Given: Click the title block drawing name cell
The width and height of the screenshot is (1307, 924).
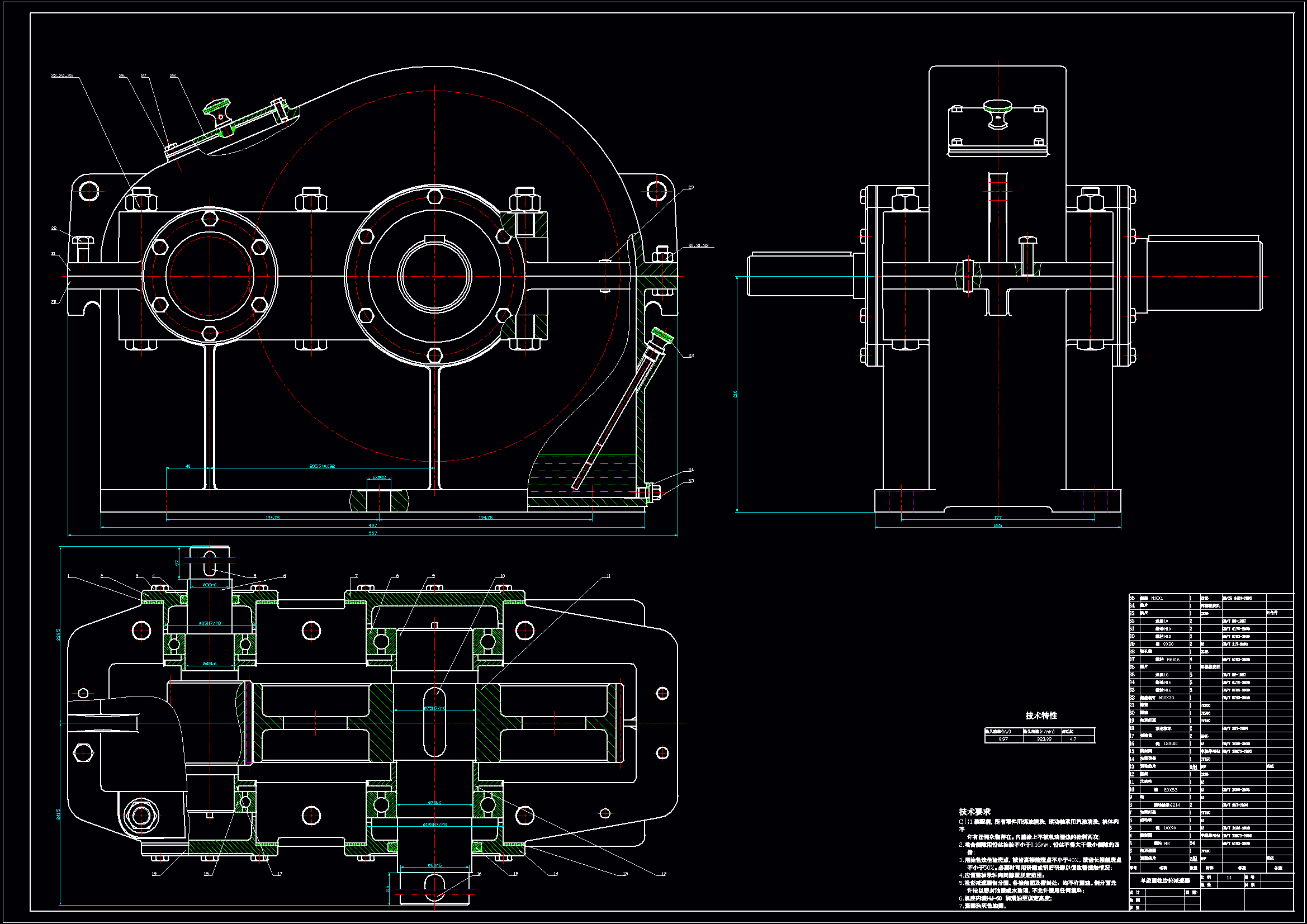Looking at the screenshot, I should pos(1164,880).
